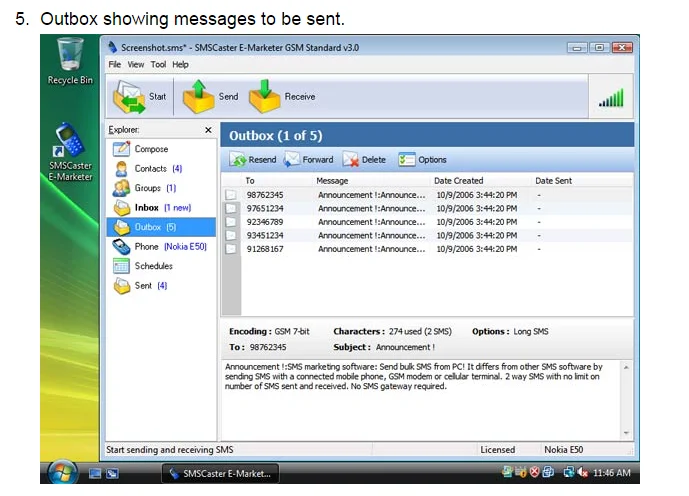This screenshot has height=496, width=689.
Task: Open the Options toolbar item
Action: (x=422, y=160)
